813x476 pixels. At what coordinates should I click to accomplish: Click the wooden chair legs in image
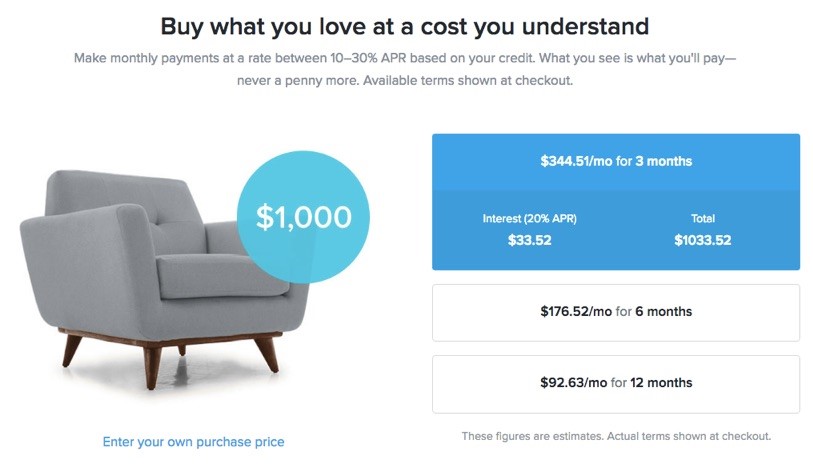pos(171,358)
